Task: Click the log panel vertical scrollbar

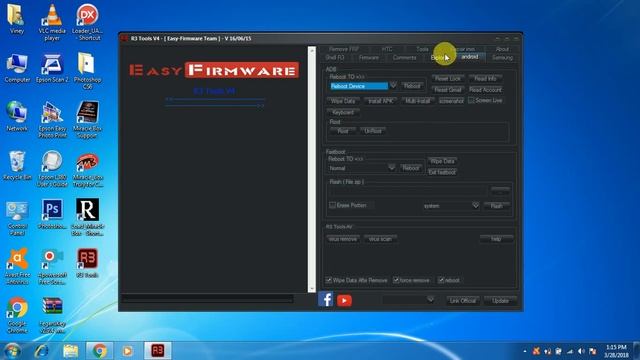Action: [312, 169]
